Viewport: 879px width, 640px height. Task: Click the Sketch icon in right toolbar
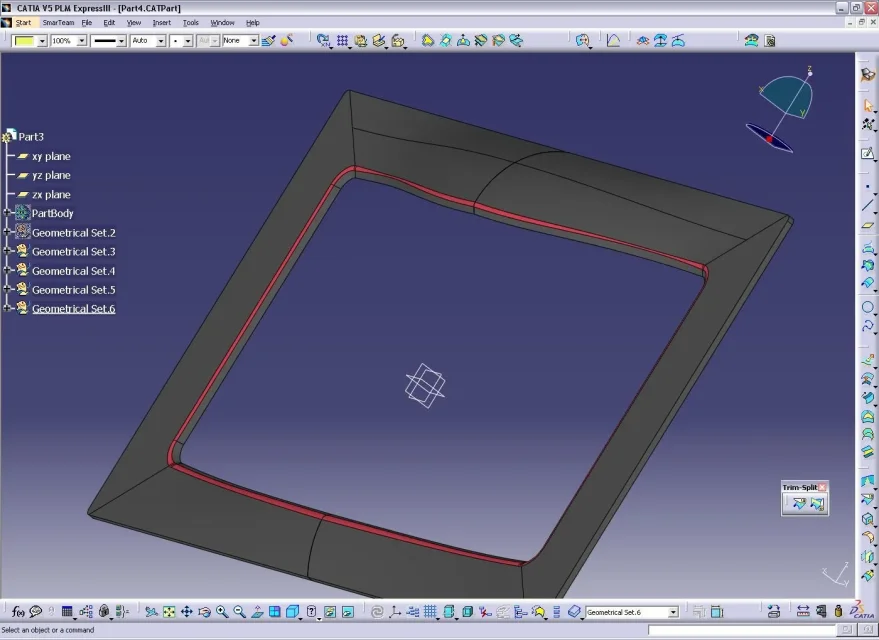click(868, 153)
